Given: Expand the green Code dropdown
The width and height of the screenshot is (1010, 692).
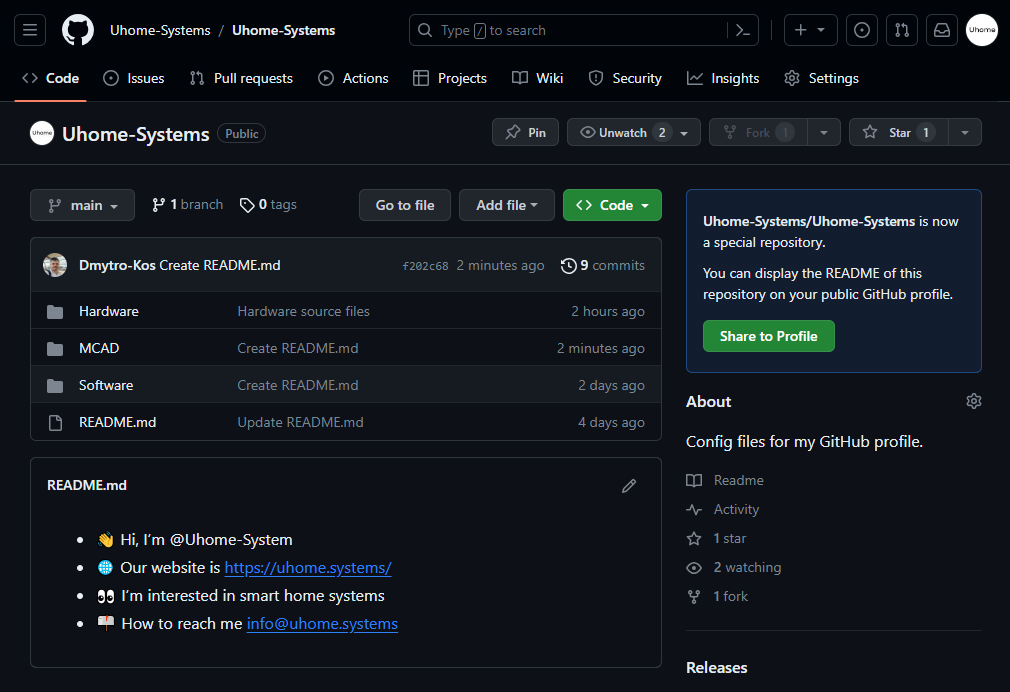Looking at the screenshot, I should (612, 205).
